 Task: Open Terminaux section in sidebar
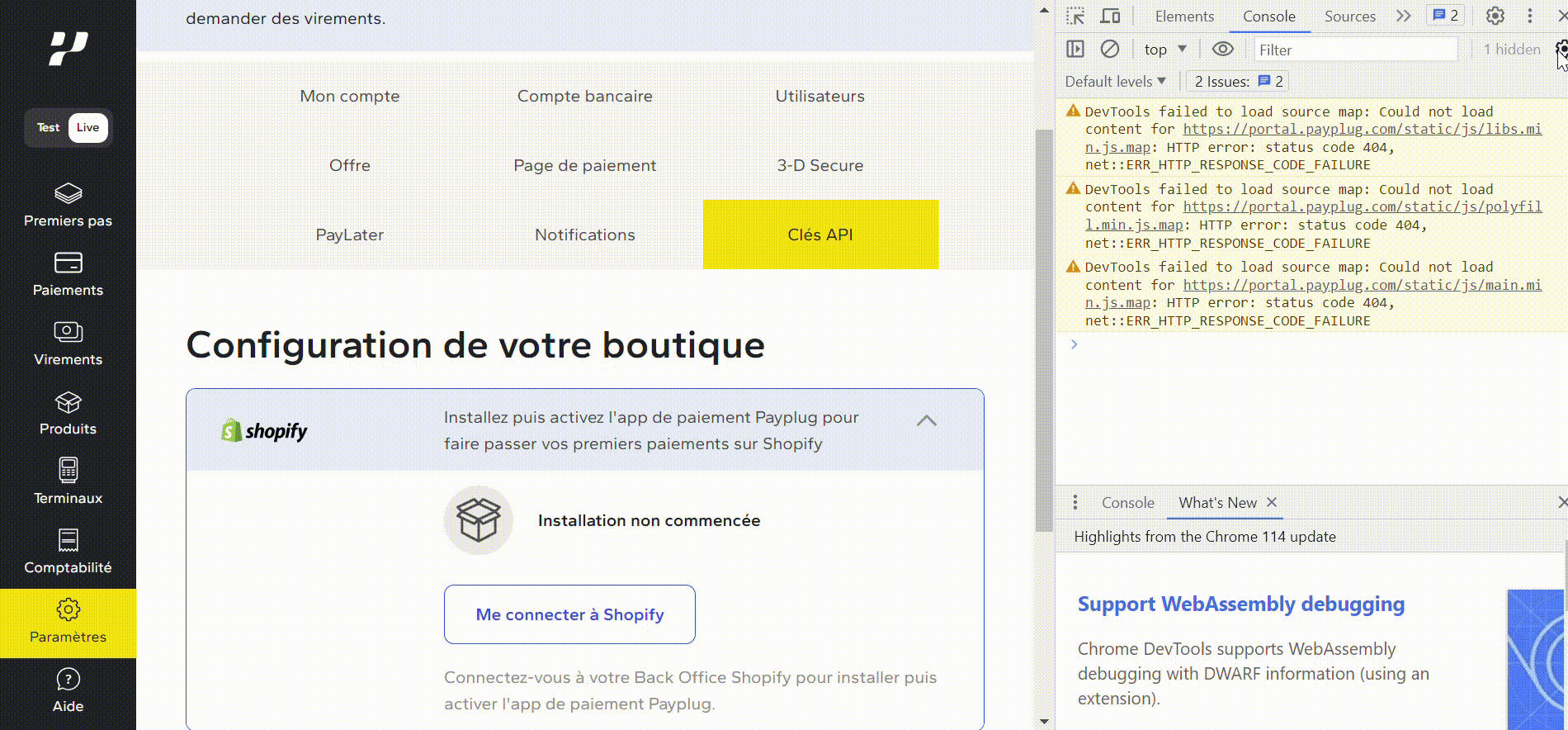click(68, 483)
